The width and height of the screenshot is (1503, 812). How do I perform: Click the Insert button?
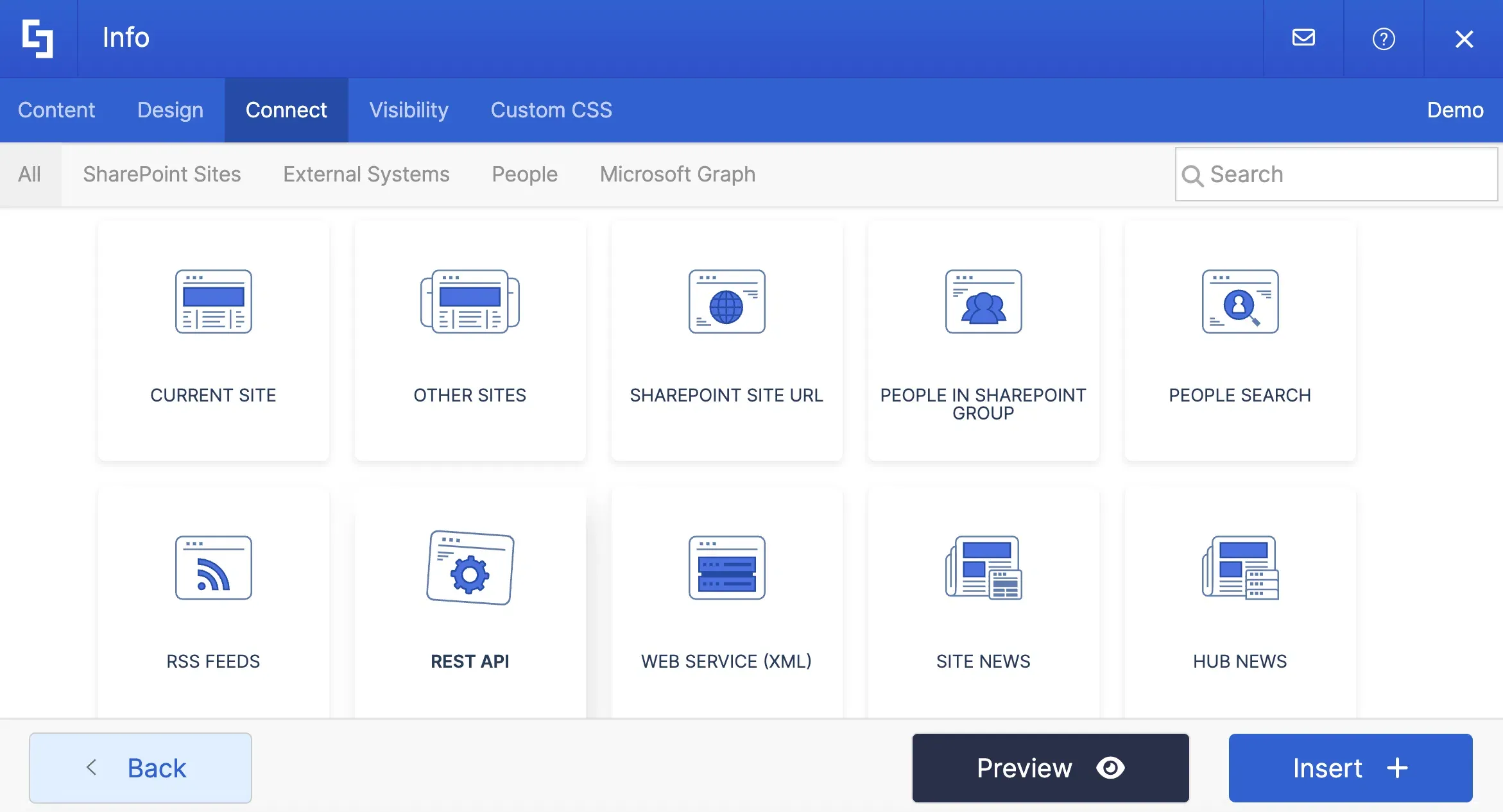pyautogui.click(x=1350, y=768)
